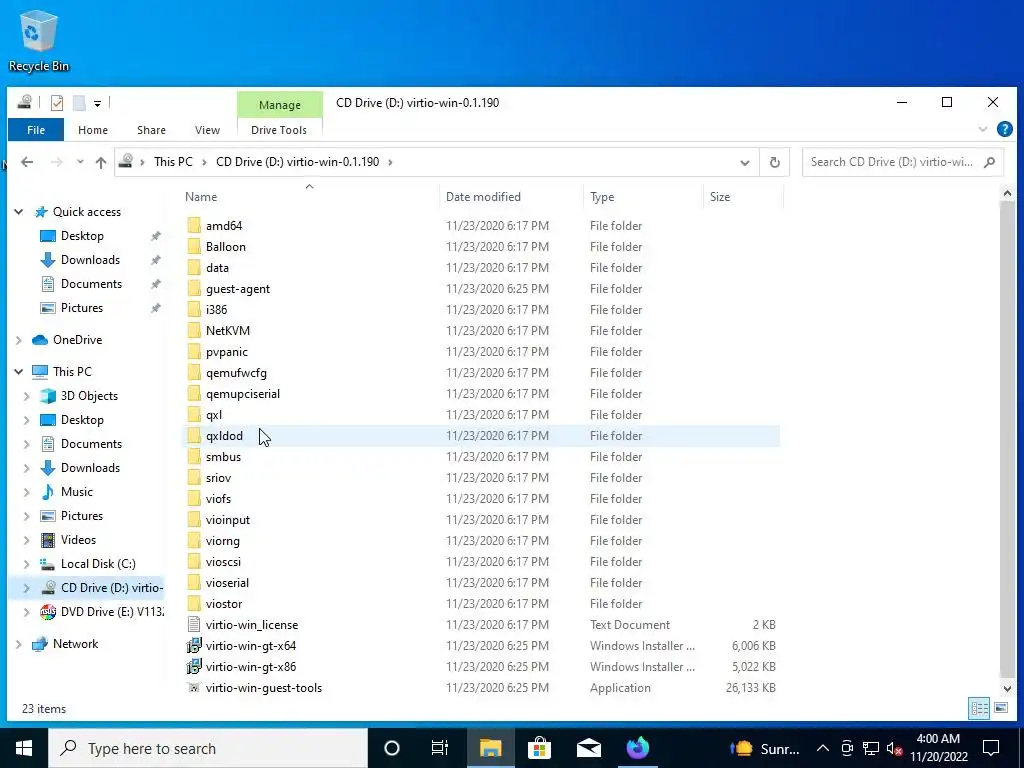Select the viostor folder name
This screenshot has height=768, width=1024.
coord(224,603)
